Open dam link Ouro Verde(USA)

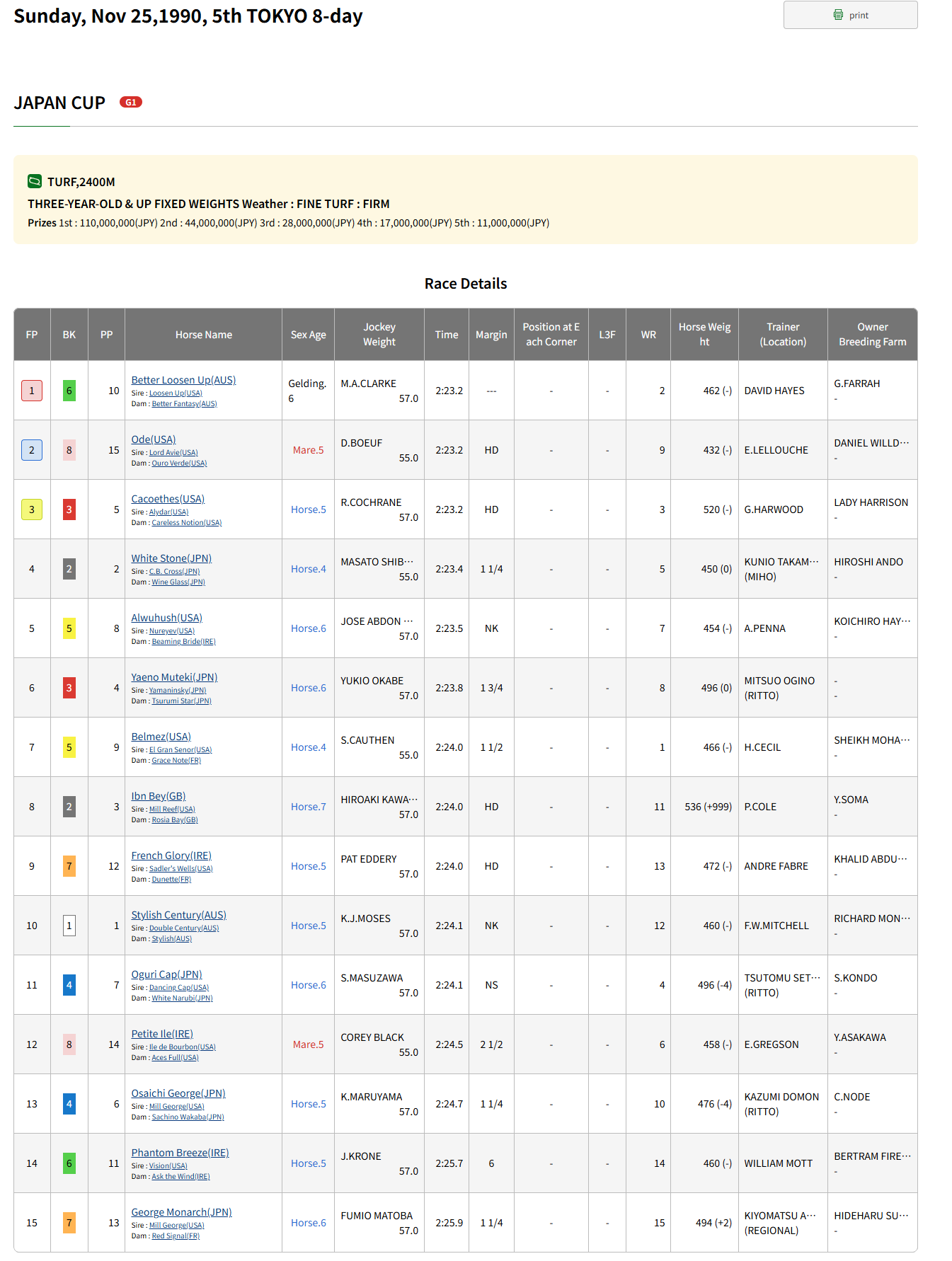179,463
